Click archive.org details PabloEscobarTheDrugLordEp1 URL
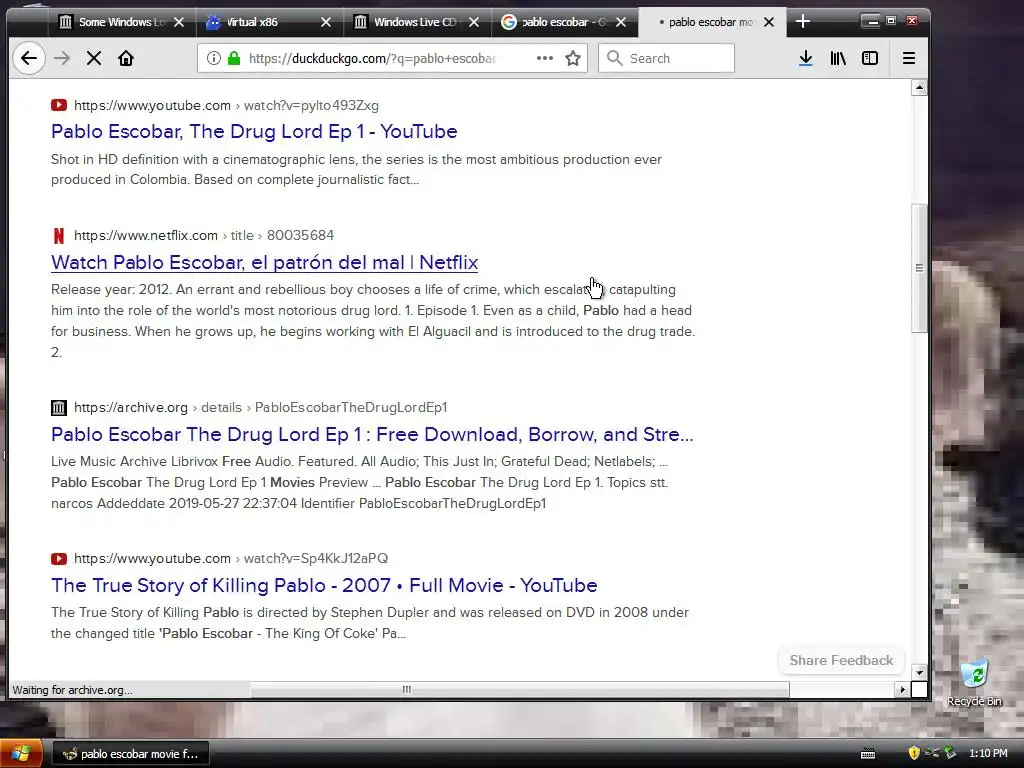 (261, 408)
